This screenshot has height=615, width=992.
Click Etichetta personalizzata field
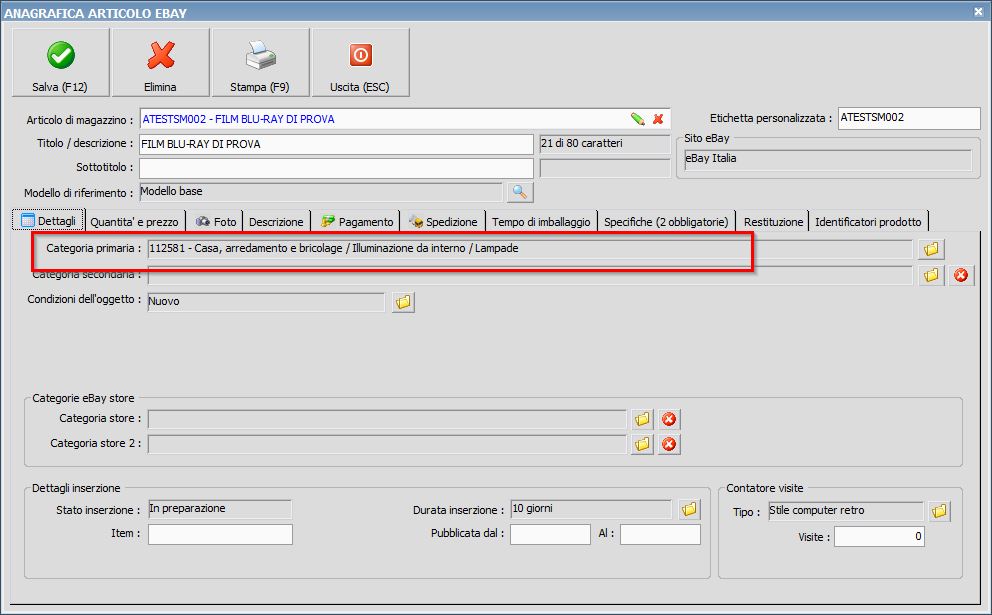[x=909, y=118]
